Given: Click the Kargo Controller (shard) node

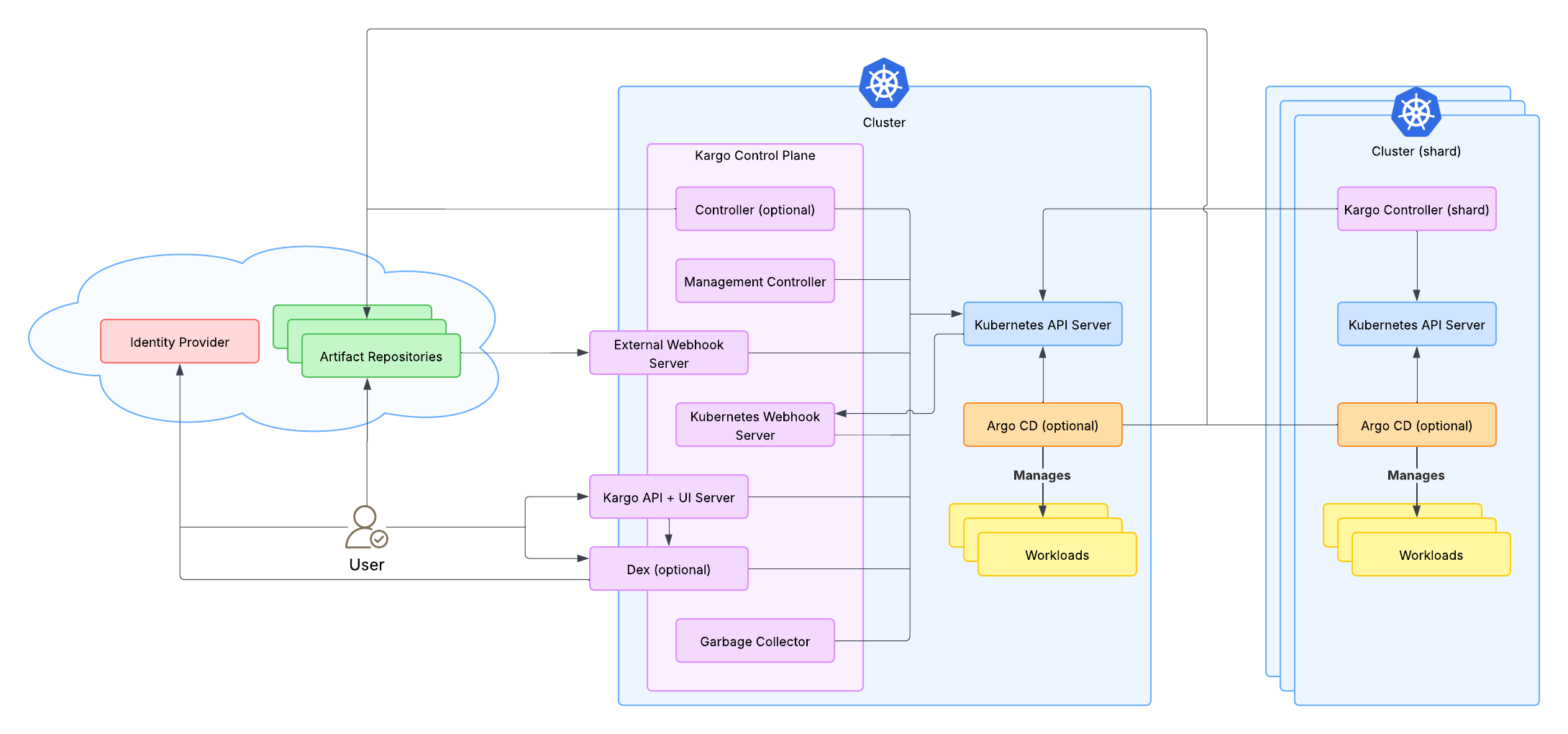Looking at the screenshot, I should tap(1416, 209).
